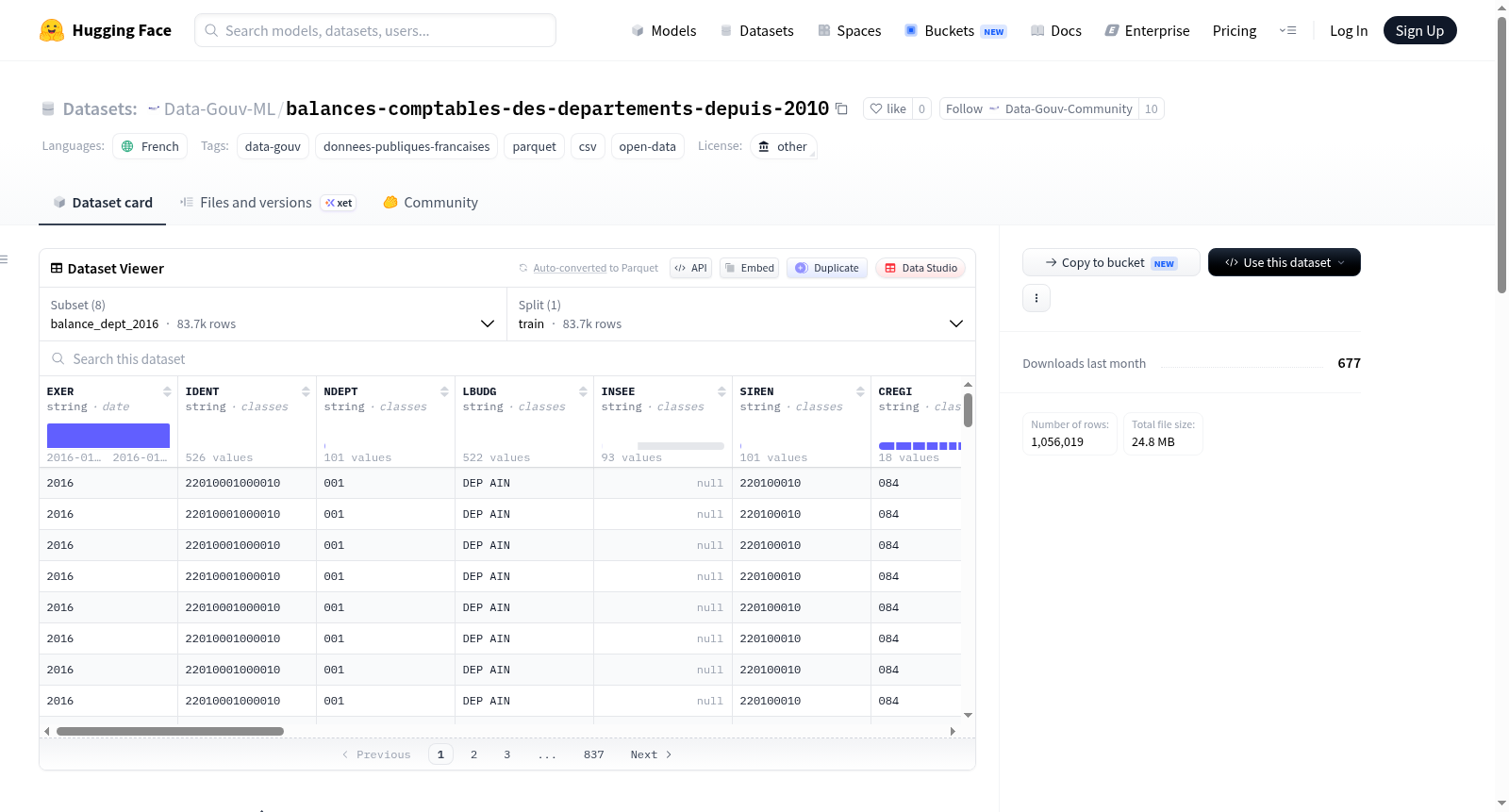Click the Previous page button
Screen dimensions: 1509x812
click(x=376, y=754)
